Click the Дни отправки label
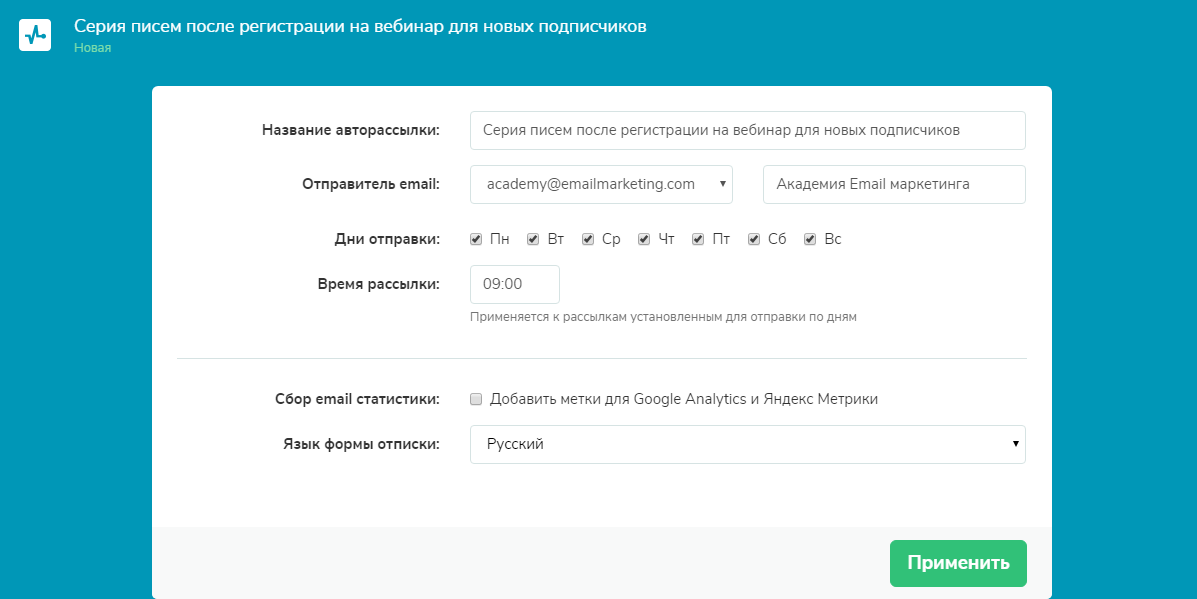1197x599 pixels. pos(387,240)
